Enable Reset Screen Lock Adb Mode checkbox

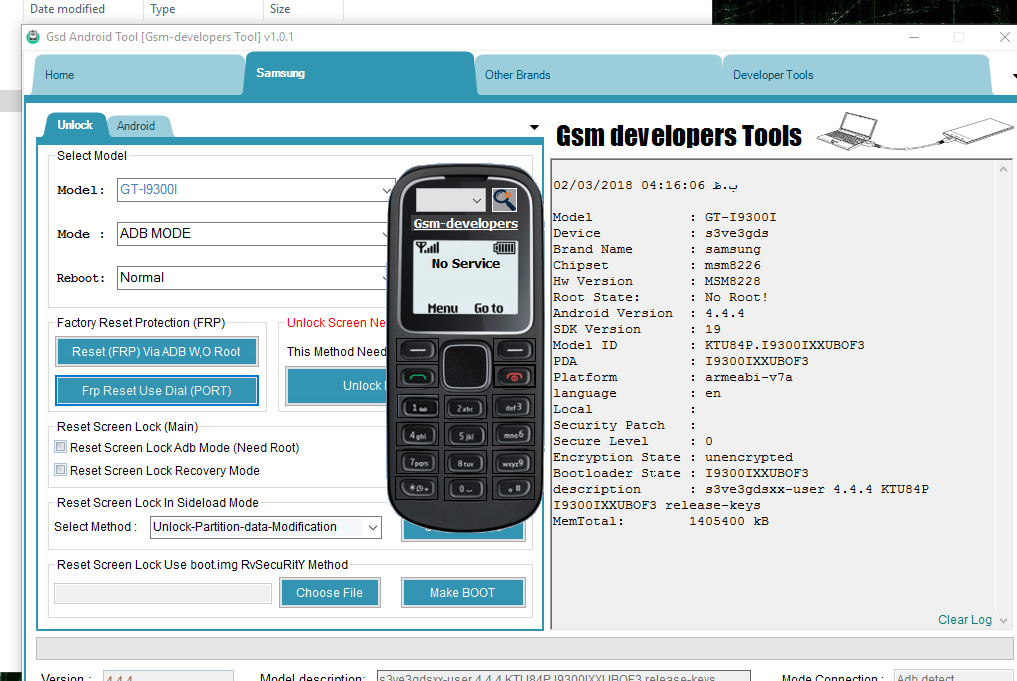point(60,447)
